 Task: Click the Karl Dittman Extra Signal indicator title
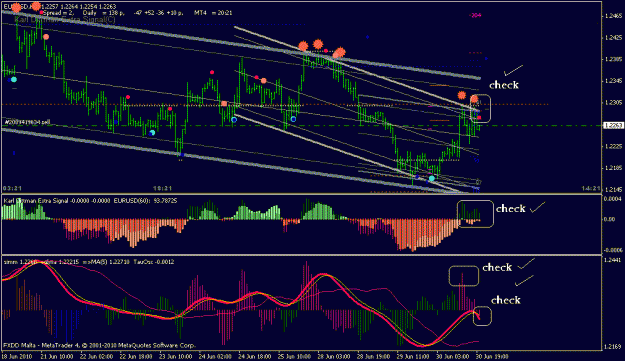[x=36, y=201]
